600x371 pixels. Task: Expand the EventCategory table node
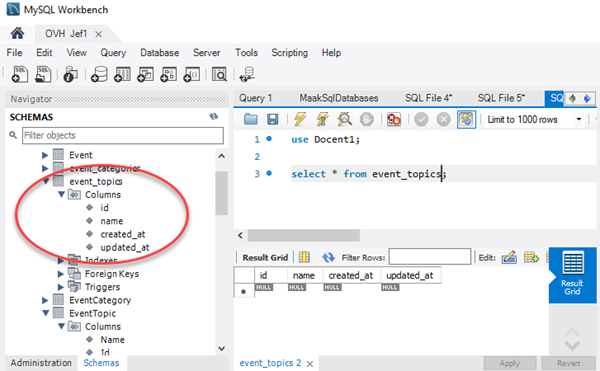pos(45,300)
